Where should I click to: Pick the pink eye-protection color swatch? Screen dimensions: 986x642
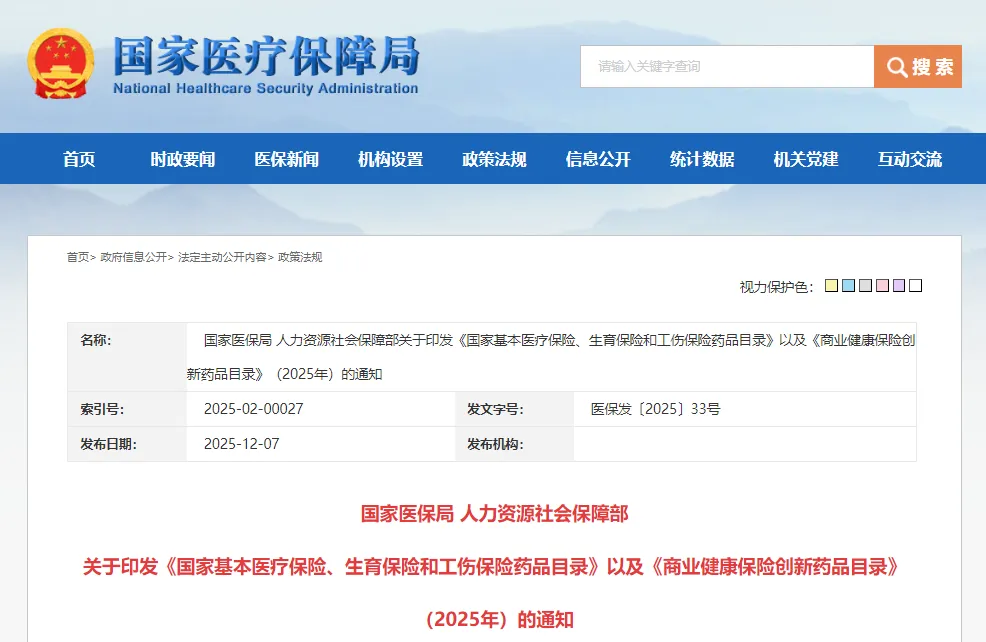tap(882, 286)
